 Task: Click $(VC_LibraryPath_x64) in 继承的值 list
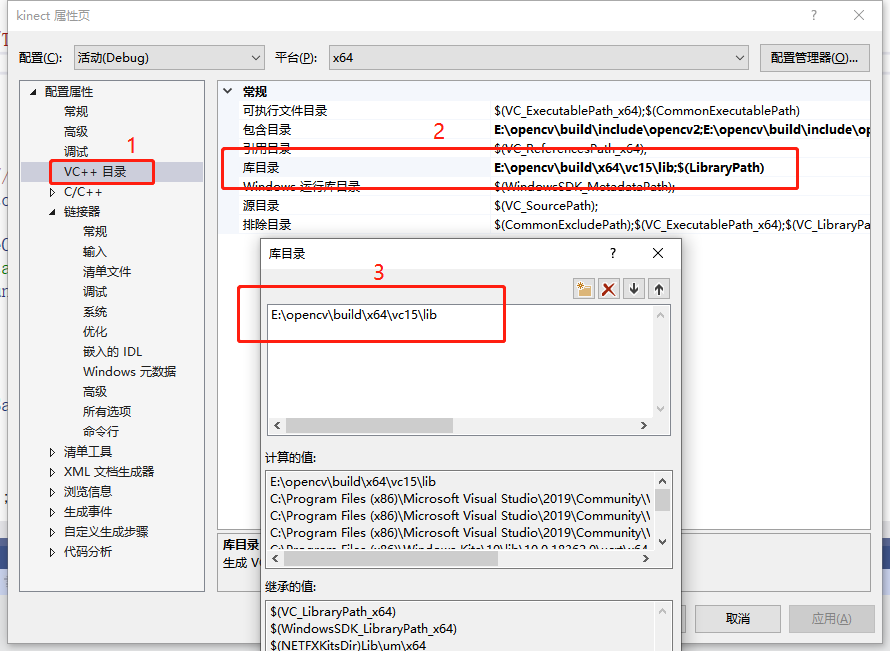coord(333,611)
